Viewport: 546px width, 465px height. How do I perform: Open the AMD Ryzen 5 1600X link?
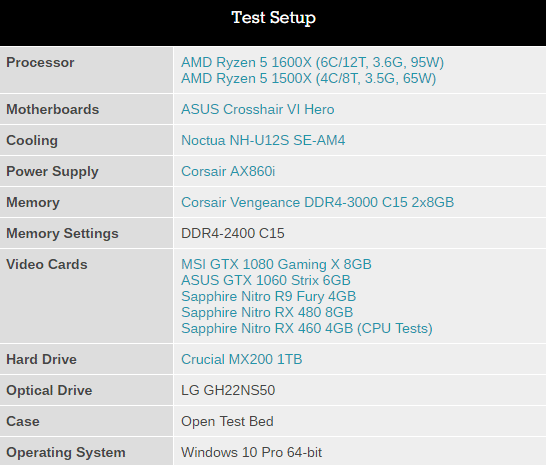[312, 63]
